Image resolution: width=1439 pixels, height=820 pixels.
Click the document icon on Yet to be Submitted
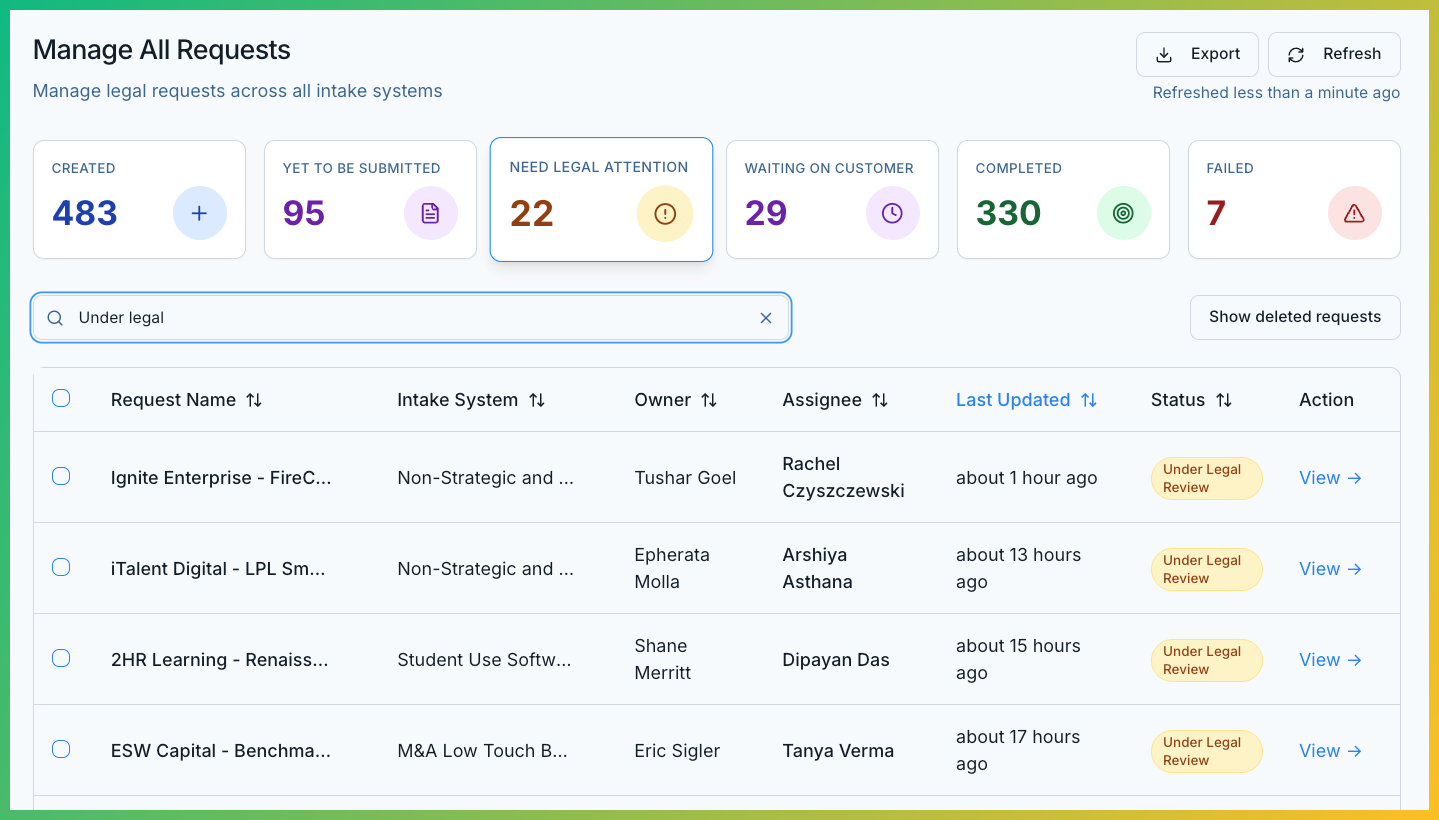(x=431, y=212)
